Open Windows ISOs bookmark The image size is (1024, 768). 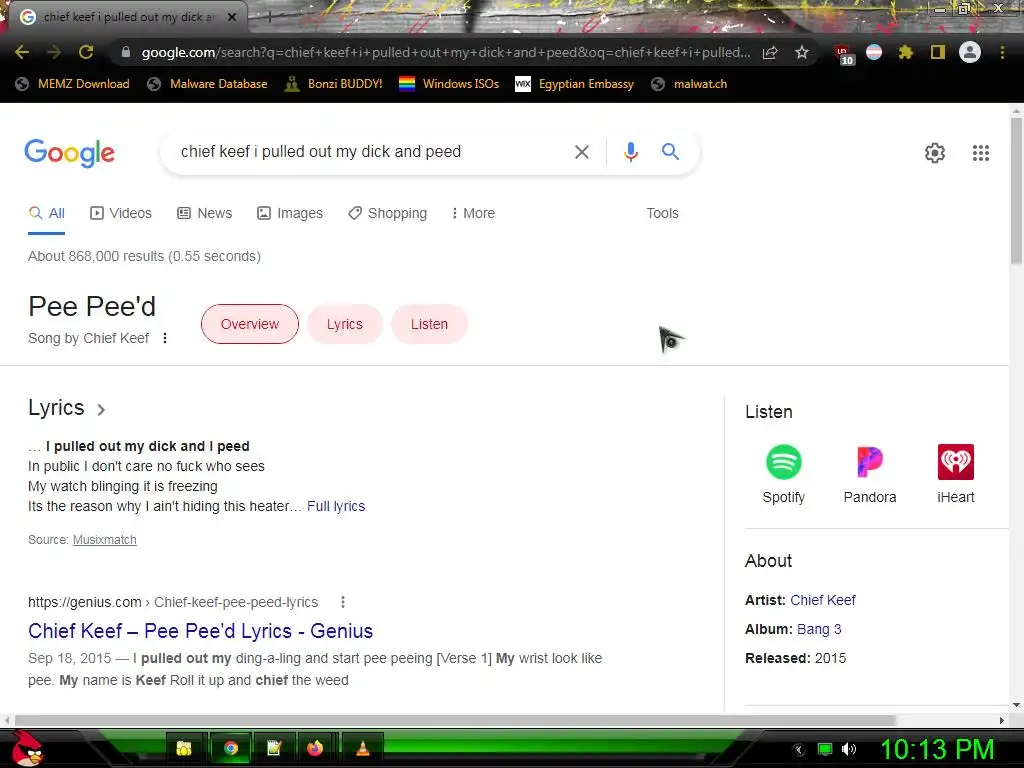[449, 84]
